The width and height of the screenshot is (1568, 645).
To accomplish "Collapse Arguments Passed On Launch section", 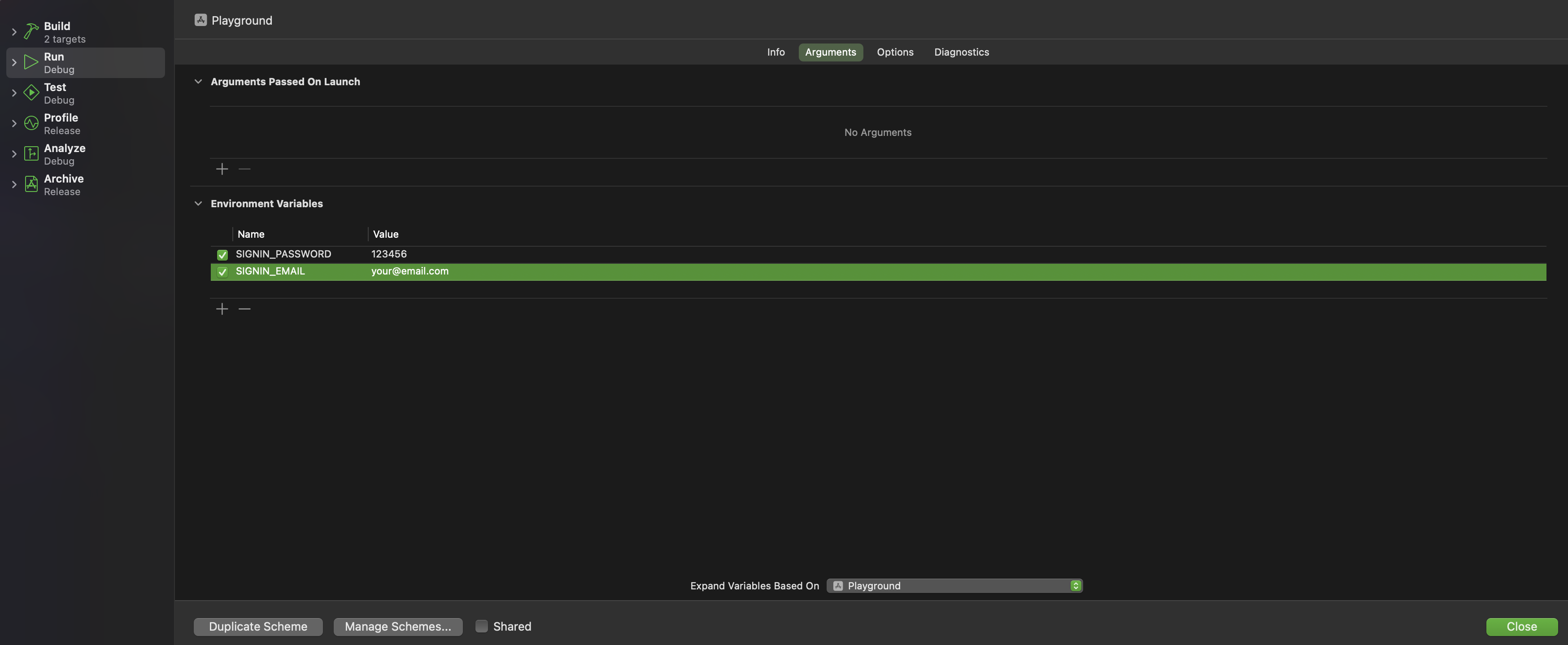I will click(x=198, y=81).
